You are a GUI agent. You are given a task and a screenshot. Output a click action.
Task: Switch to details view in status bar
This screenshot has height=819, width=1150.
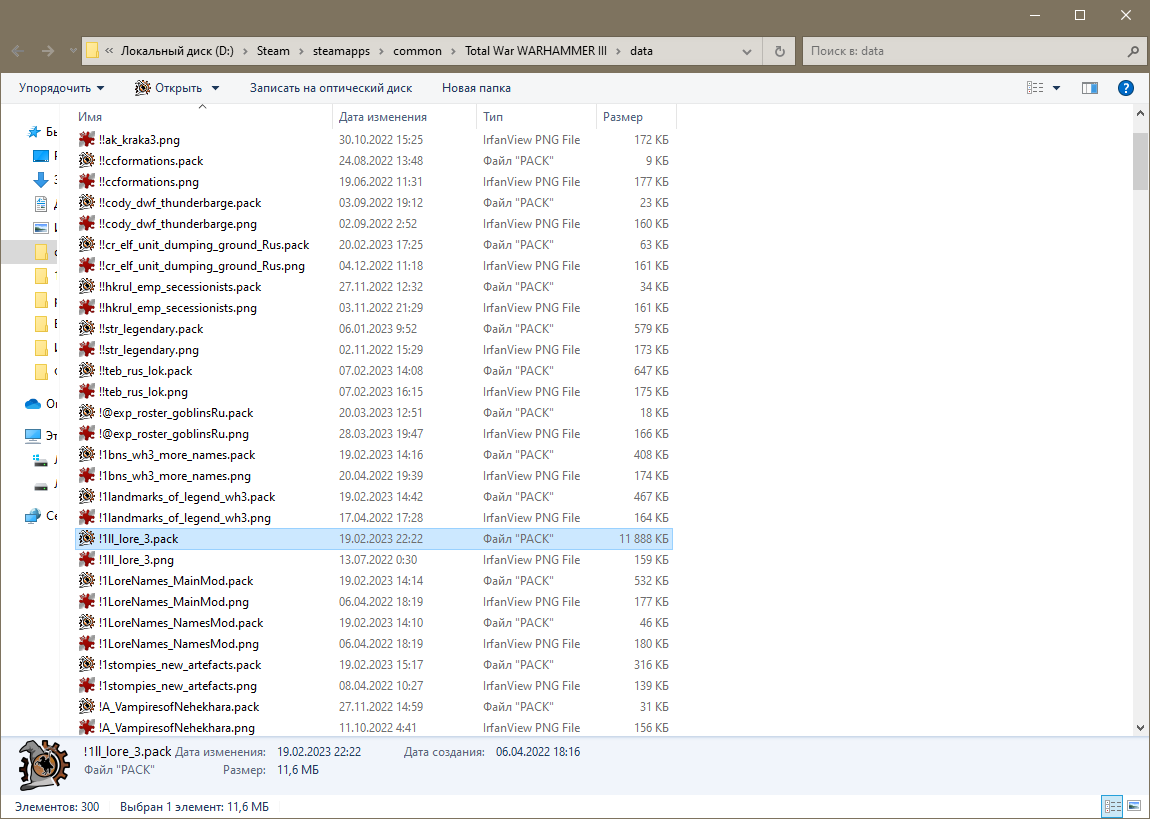1113,807
